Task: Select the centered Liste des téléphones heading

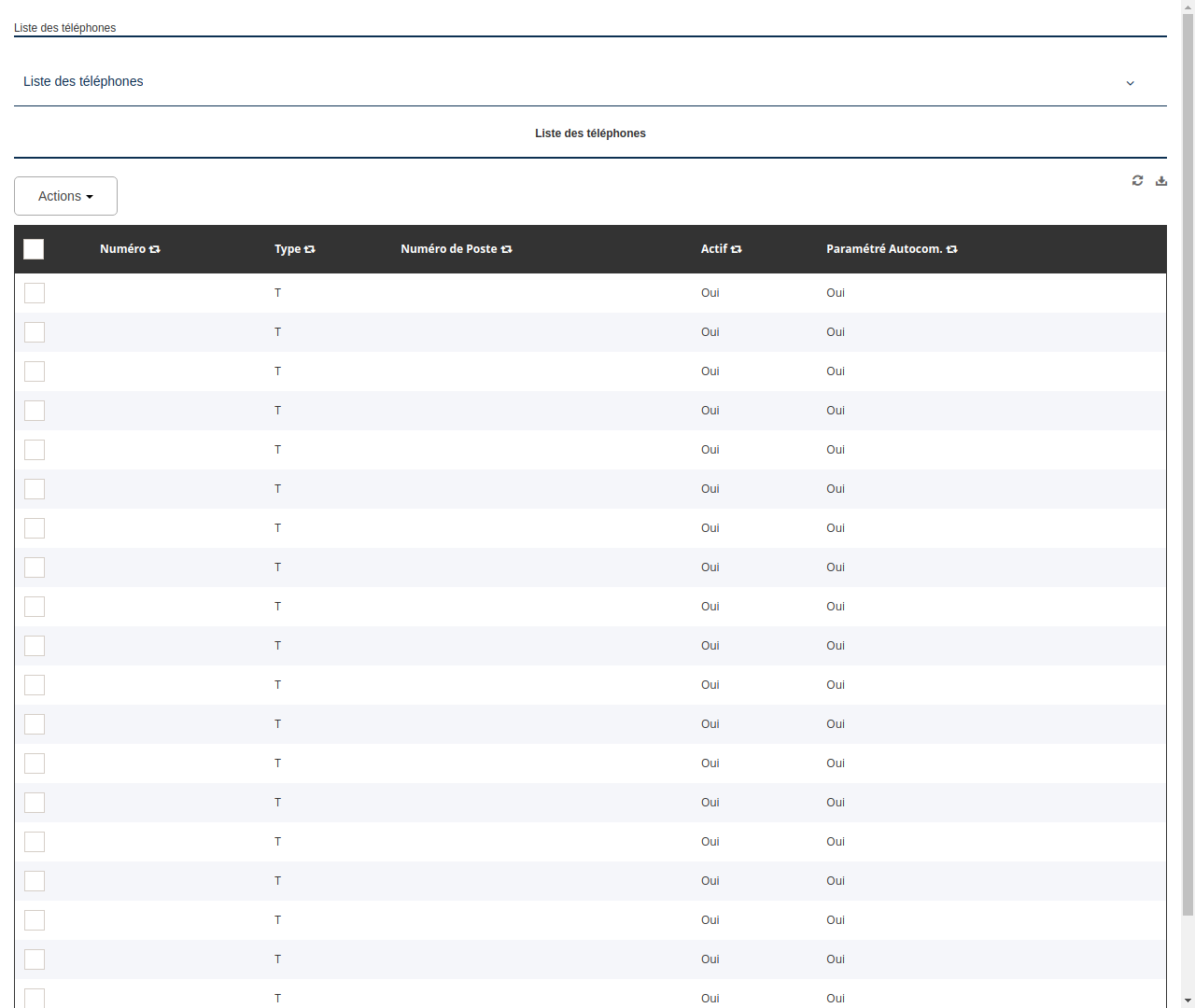Action: [x=590, y=133]
